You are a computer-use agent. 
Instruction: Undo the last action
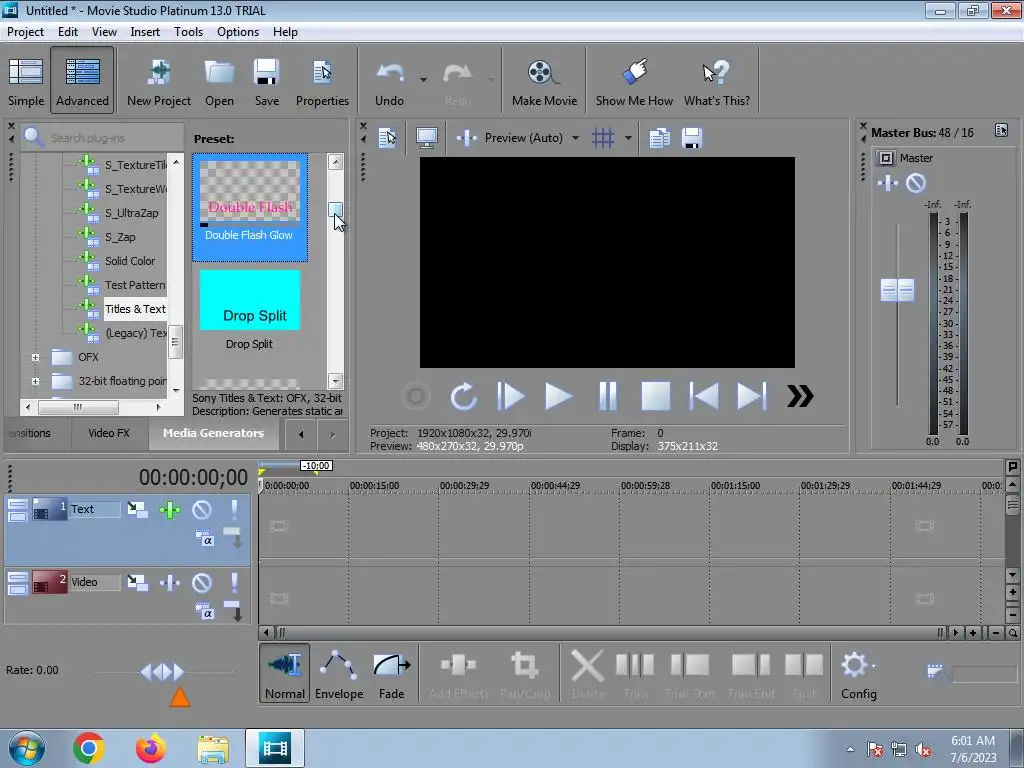[x=389, y=82]
